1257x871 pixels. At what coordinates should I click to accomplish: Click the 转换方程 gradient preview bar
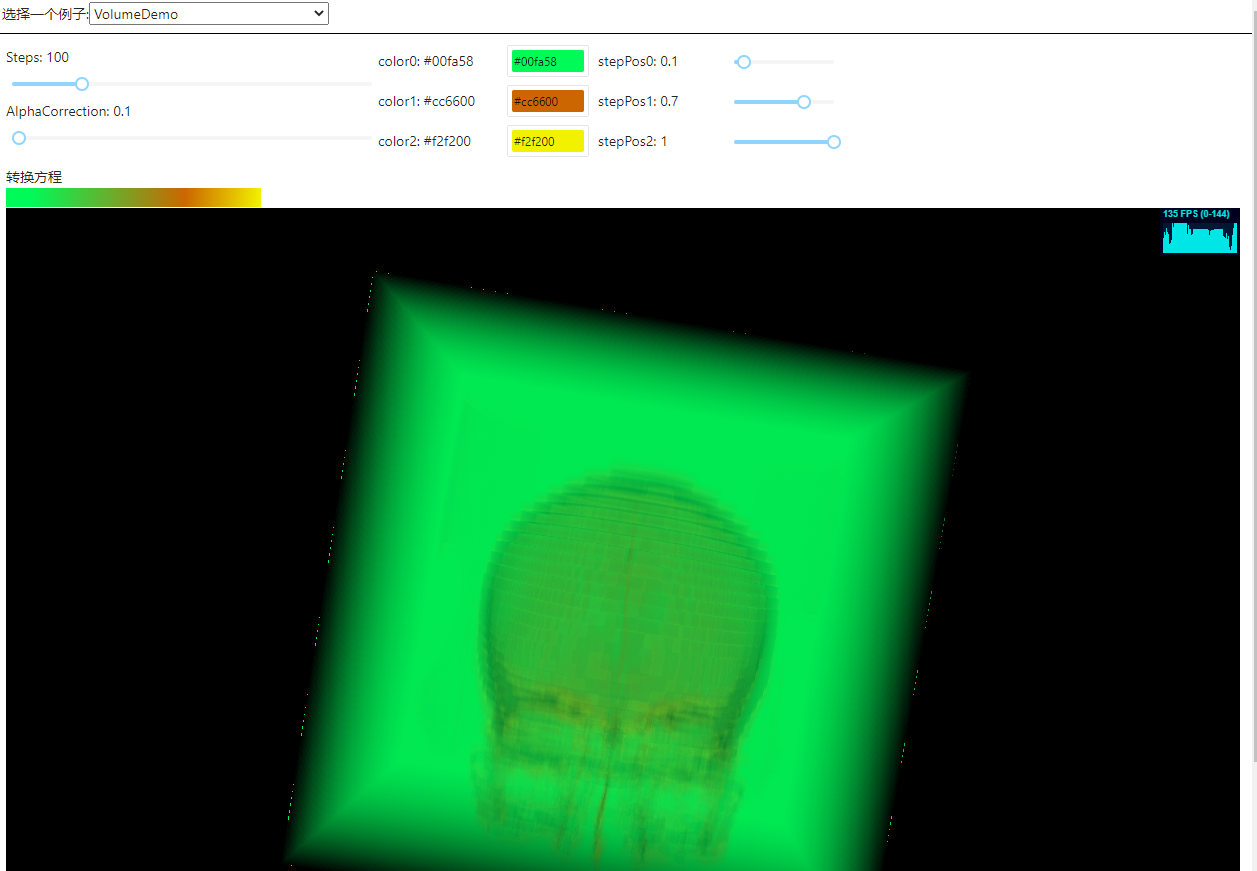133,197
